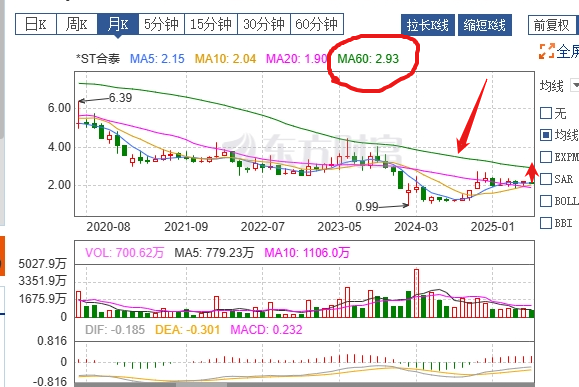This screenshot has width=579, height=387.
Task: Enable the SAR indicator checkbox
Action: (546, 179)
